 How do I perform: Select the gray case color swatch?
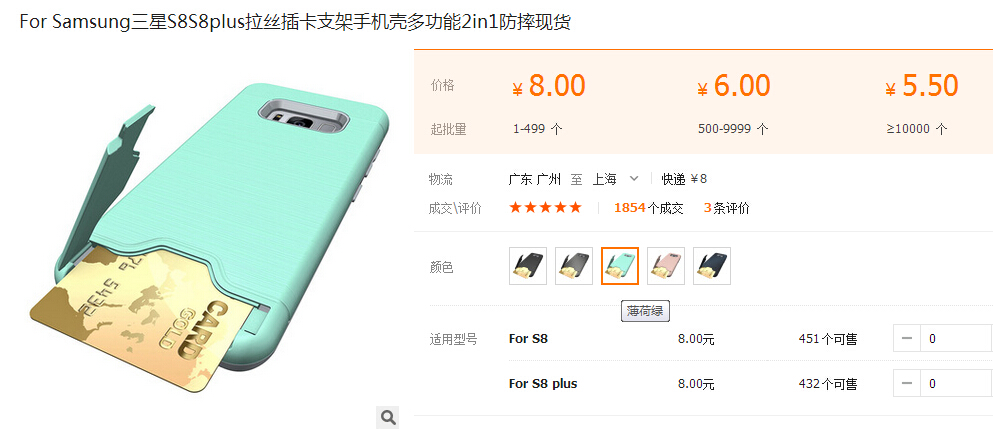click(x=574, y=266)
